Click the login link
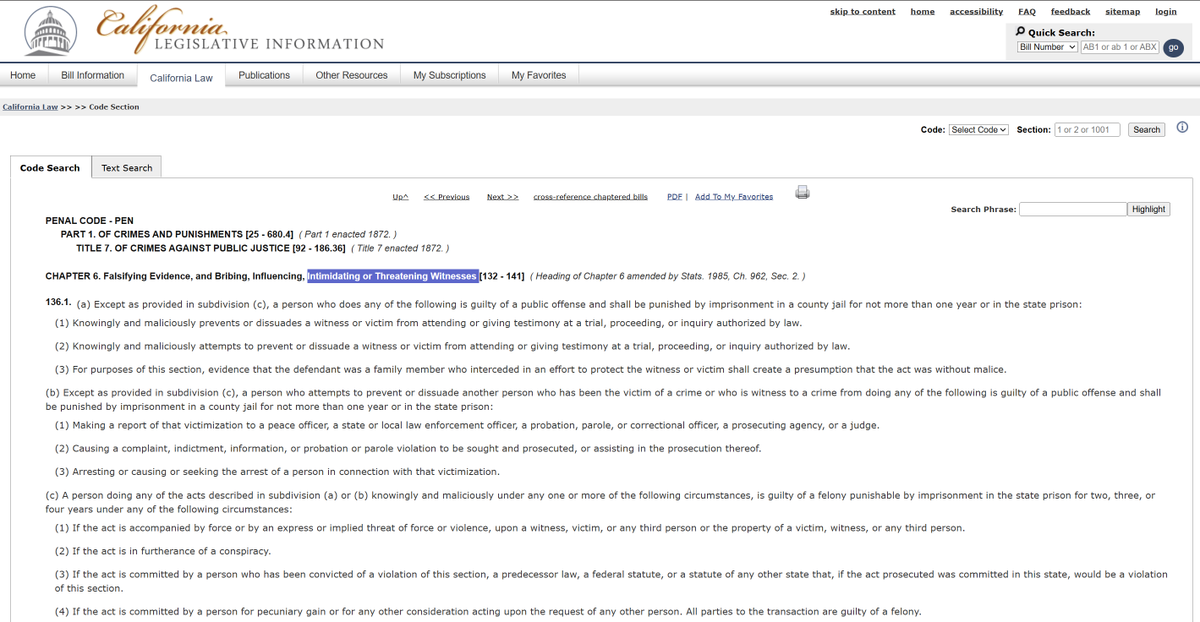The width and height of the screenshot is (1200, 622). pos(1166,12)
